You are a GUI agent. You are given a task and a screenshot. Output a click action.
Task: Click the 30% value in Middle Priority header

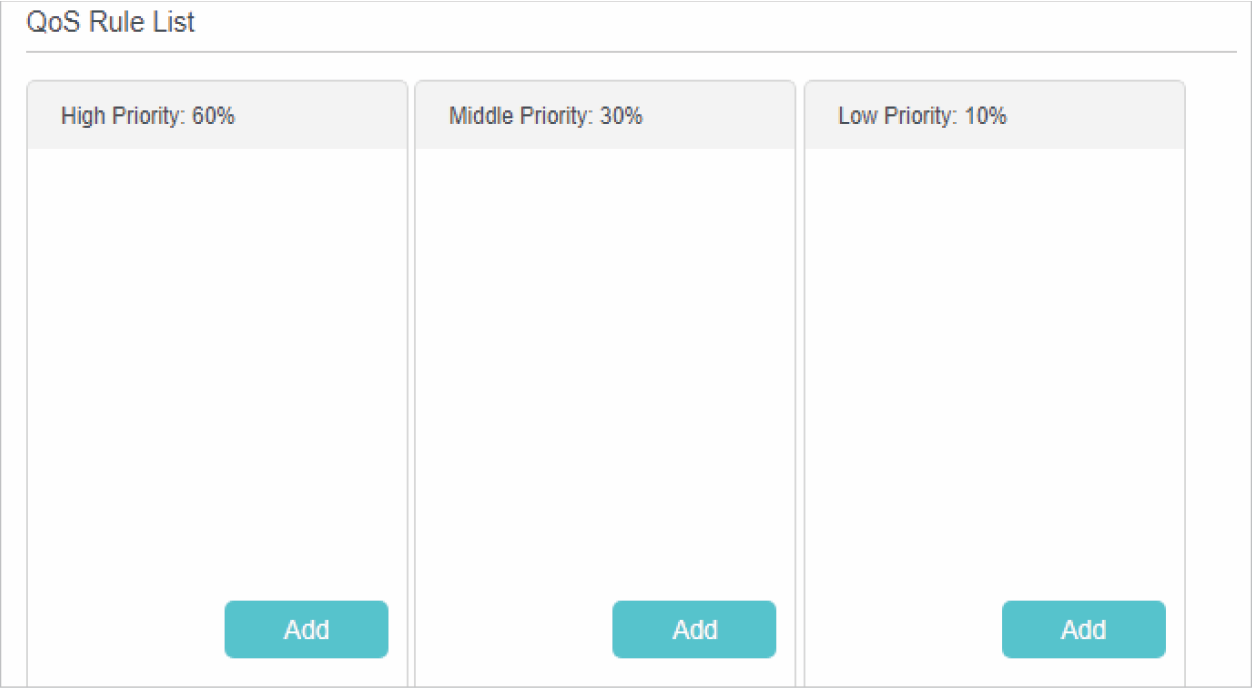(x=621, y=116)
